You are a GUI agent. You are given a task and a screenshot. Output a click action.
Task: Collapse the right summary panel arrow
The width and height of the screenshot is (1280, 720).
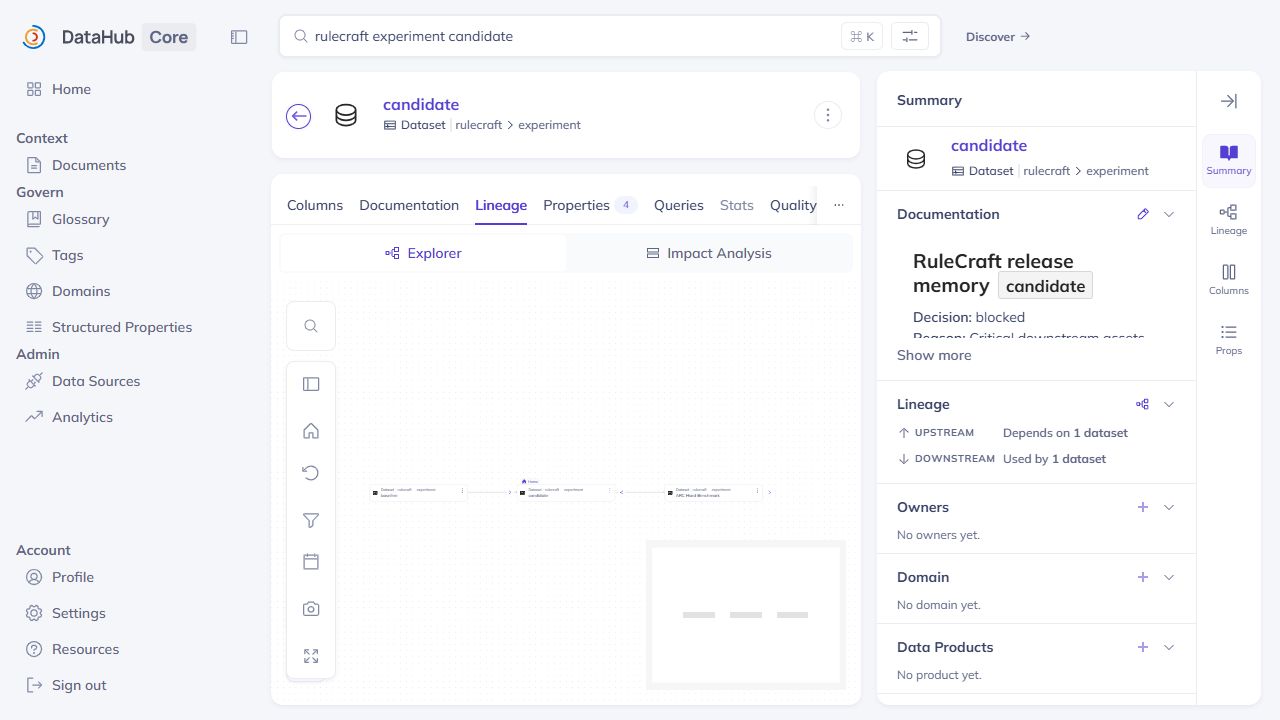tap(1229, 101)
